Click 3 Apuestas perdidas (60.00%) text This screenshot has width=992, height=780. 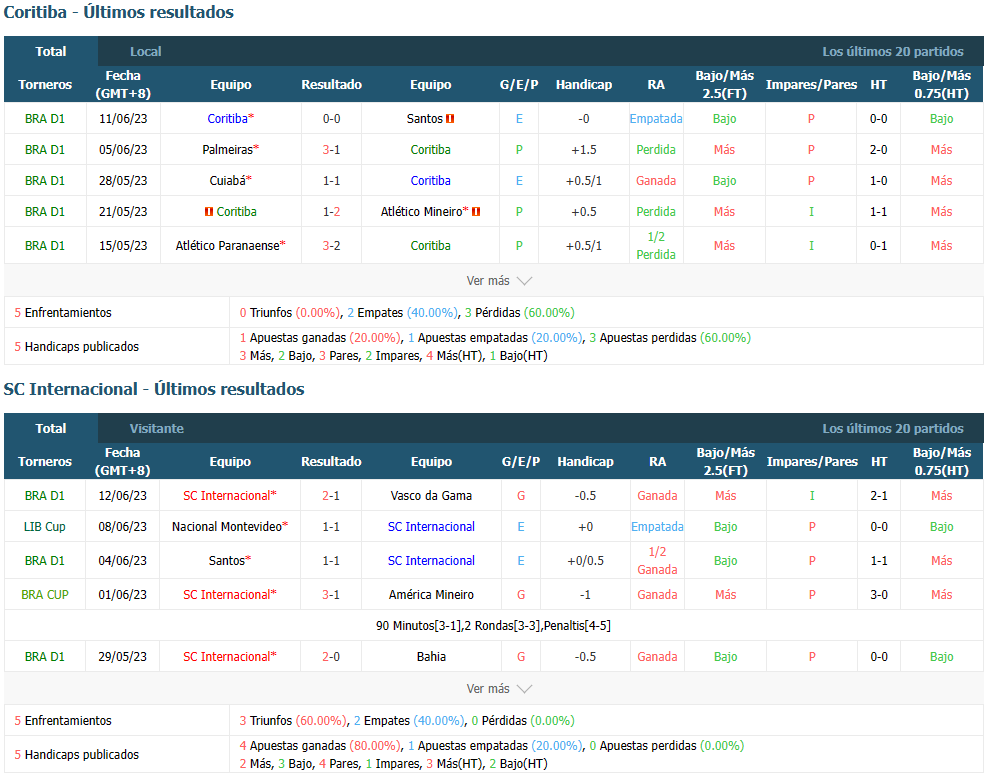coord(670,338)
